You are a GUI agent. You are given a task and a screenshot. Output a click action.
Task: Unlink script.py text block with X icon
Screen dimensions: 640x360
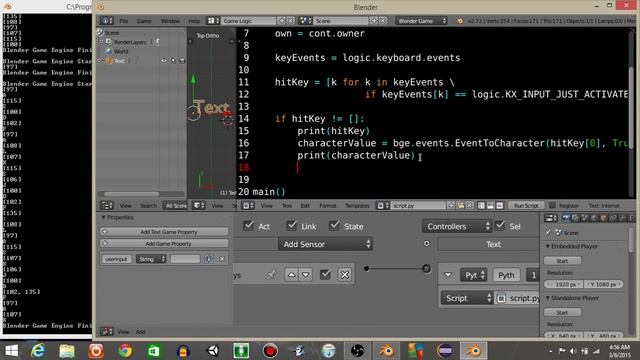[x=469, y=206]
